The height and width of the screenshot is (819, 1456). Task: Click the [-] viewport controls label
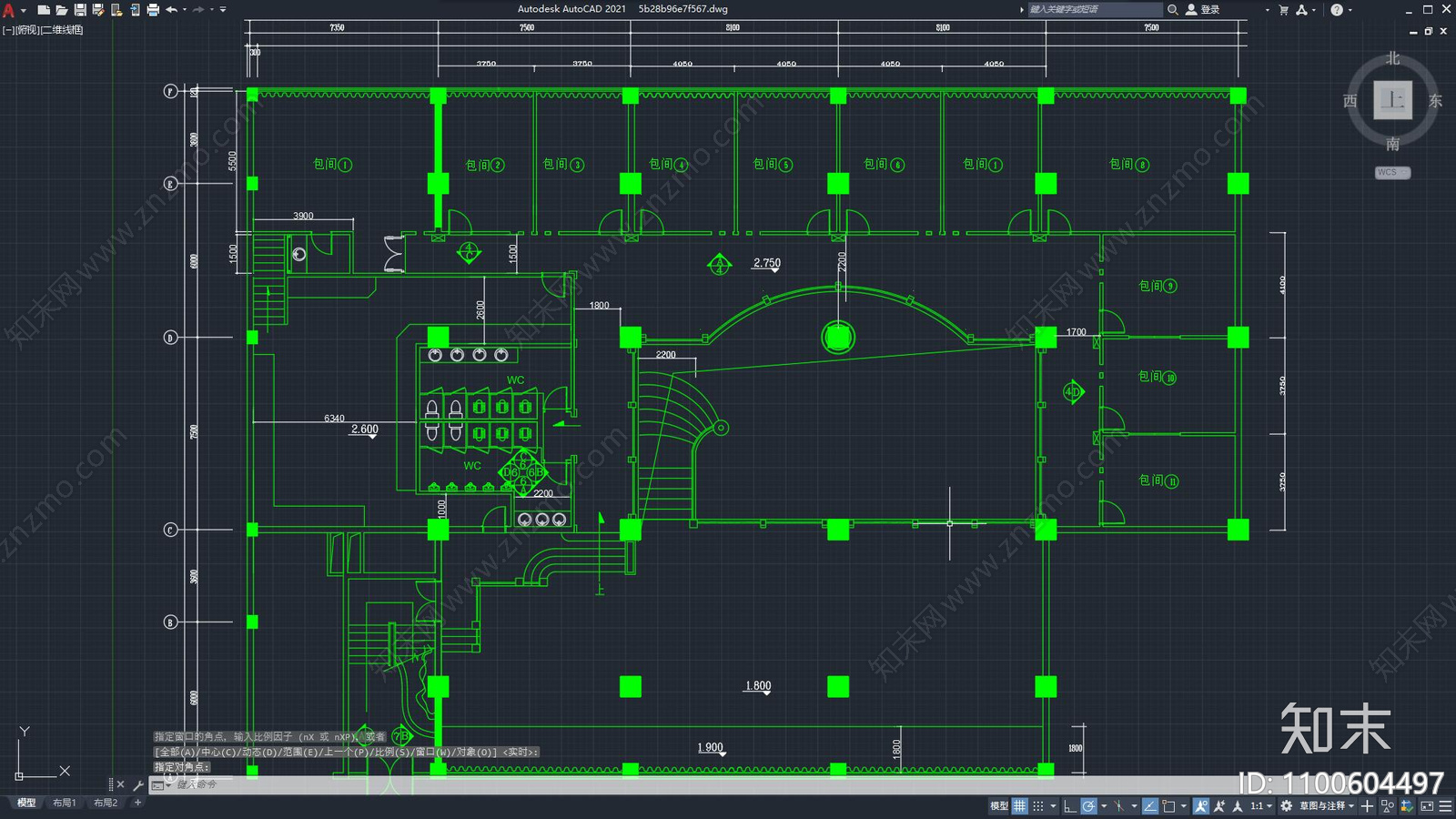click(8, 30)
